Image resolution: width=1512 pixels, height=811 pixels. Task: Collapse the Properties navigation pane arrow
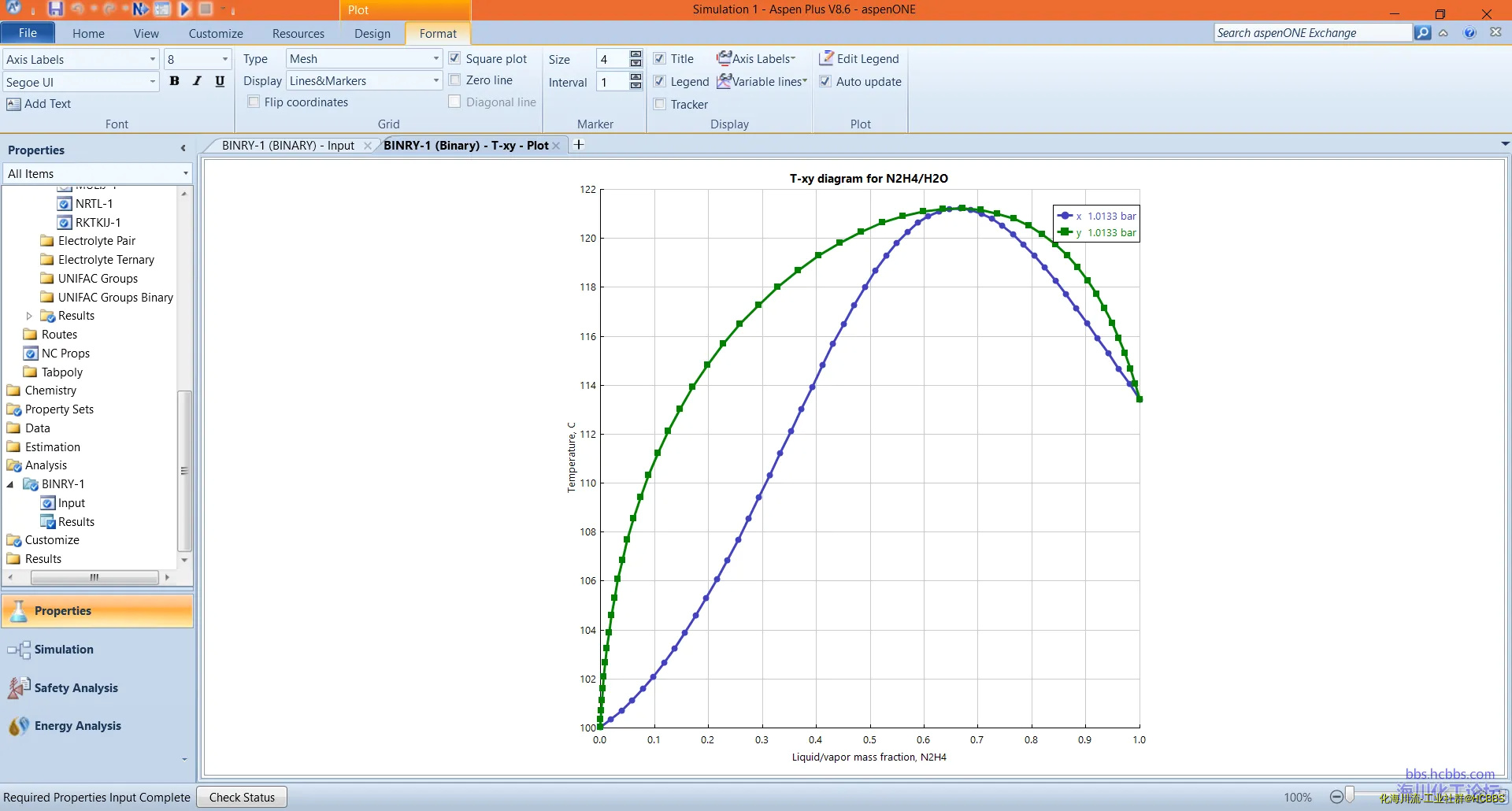click(x=183, y=149)
